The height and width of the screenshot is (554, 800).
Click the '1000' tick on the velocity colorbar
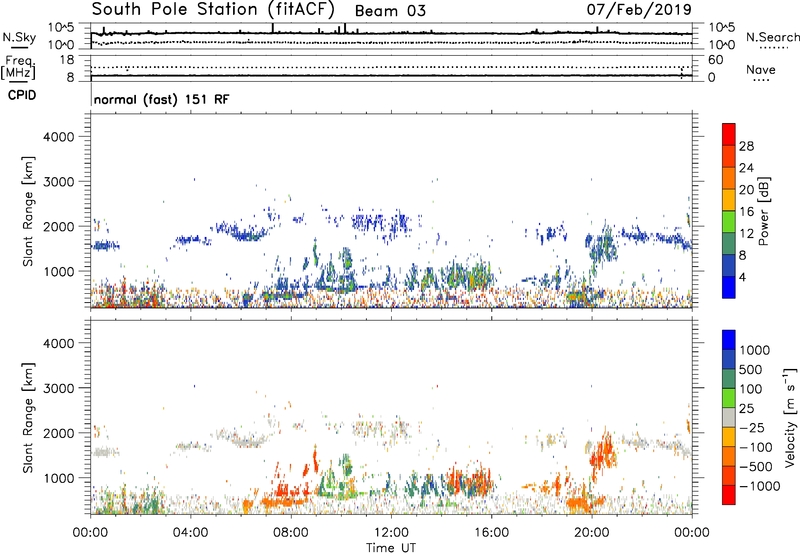[755, 350]
